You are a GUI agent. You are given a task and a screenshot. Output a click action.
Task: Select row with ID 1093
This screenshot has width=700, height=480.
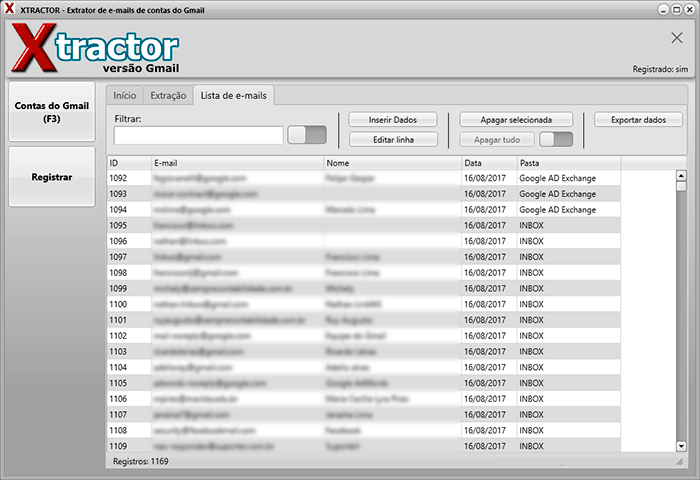click(363, 194)
